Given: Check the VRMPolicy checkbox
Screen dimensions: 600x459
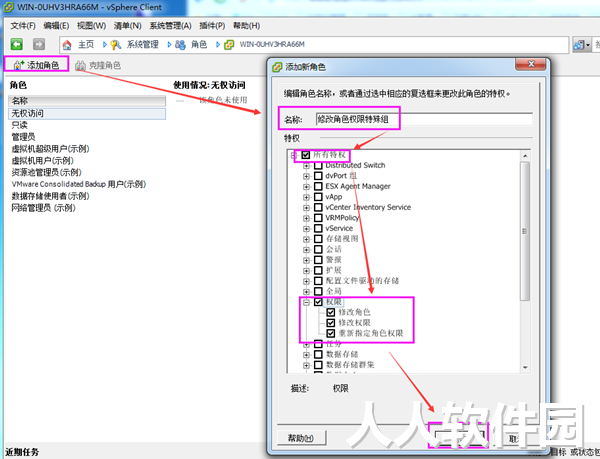Looking at the screenshot, I should coord(318,218).
